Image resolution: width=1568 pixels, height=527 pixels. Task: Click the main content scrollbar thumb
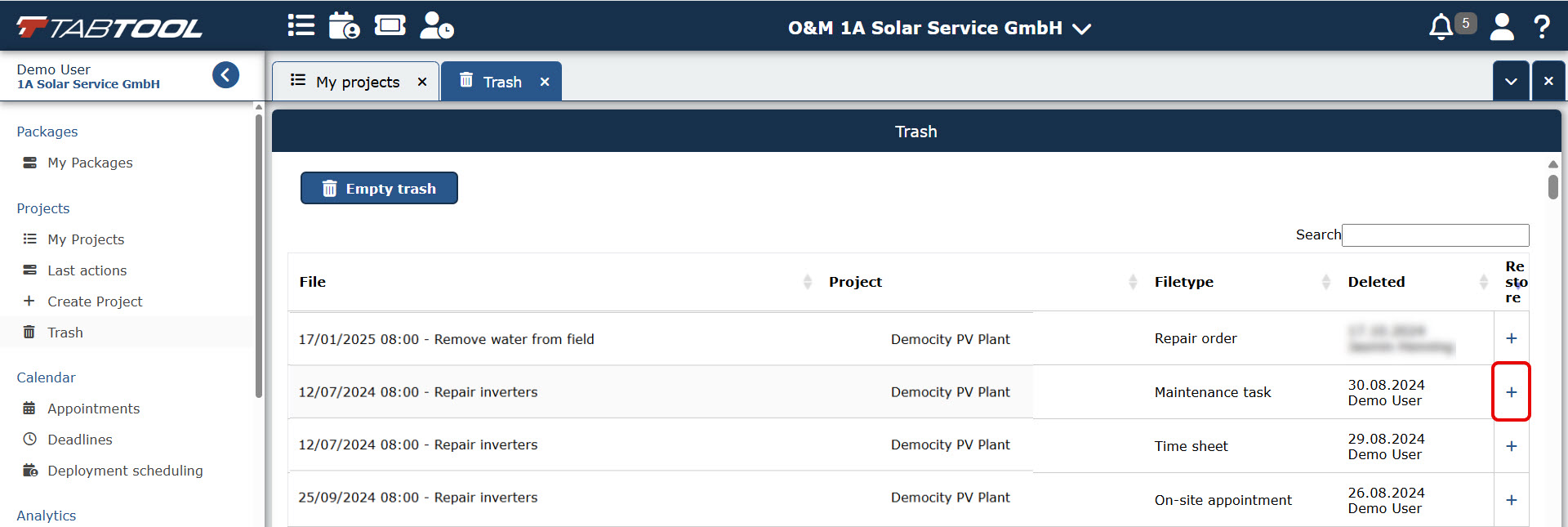(1552, 186)
